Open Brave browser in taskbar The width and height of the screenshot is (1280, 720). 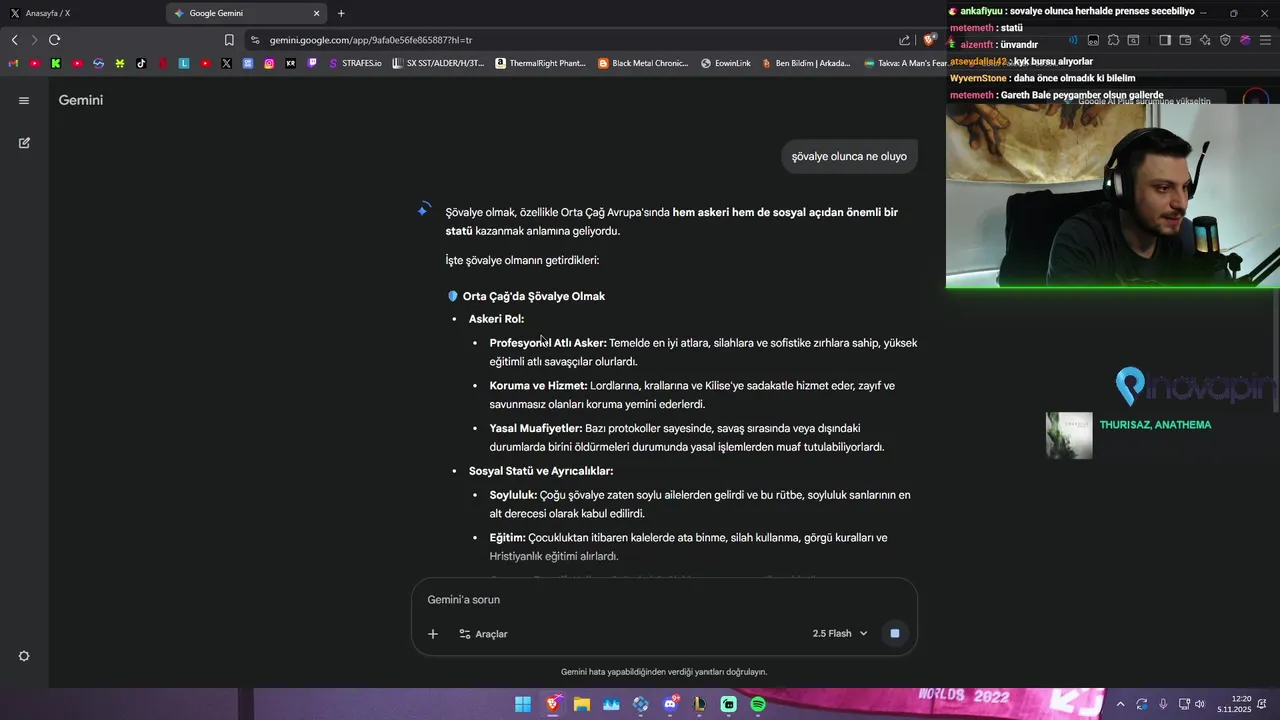click(x=553, y=704)
